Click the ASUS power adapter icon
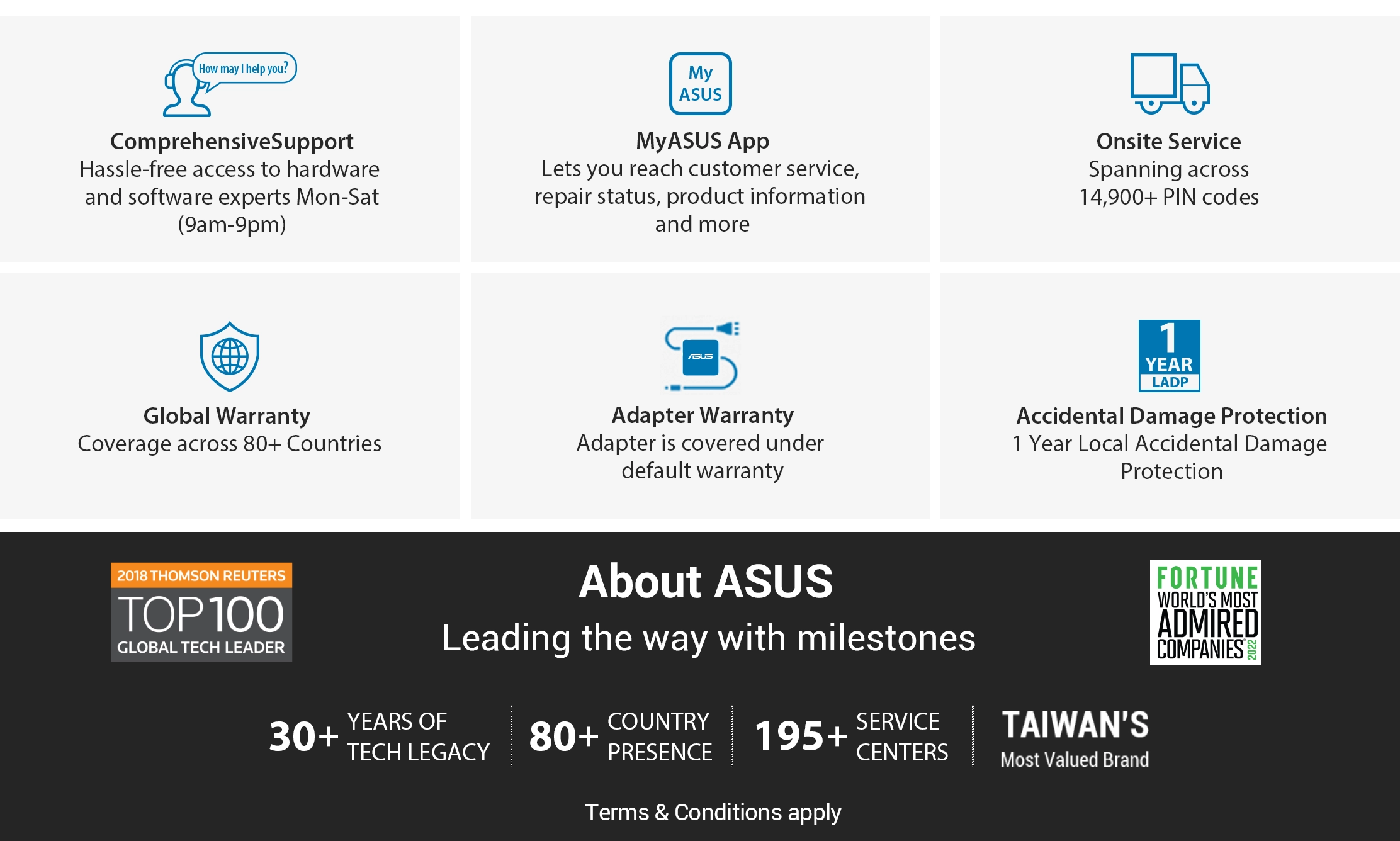 pos(701,356)
